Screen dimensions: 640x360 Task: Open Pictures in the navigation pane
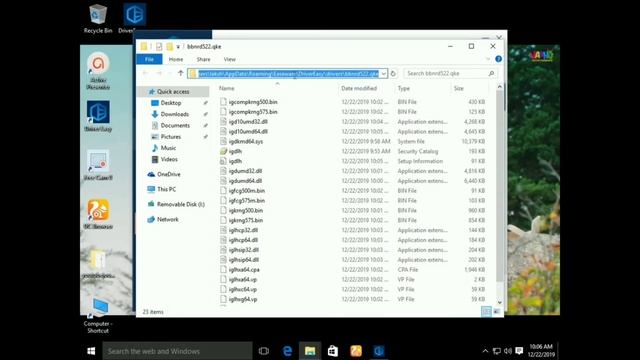tap(171, 137)
